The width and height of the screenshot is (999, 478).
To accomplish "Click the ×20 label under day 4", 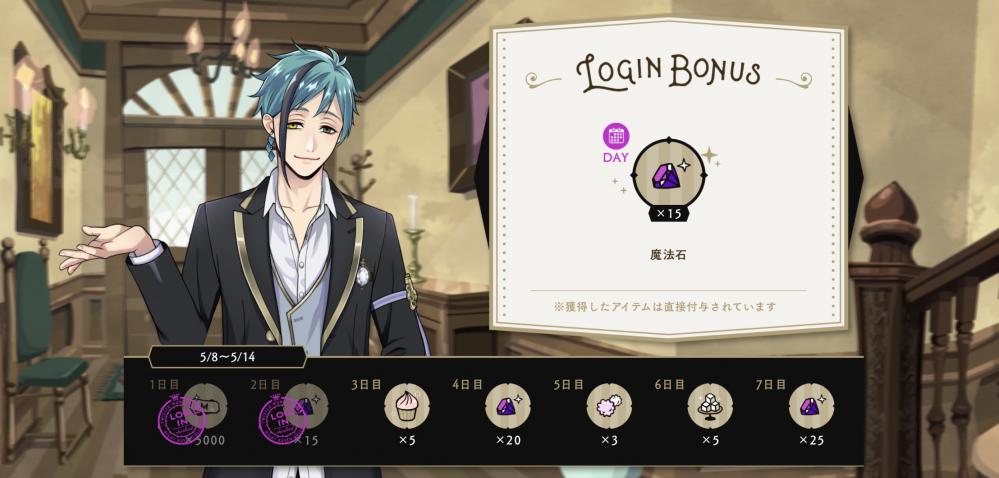I will (508, 440).
